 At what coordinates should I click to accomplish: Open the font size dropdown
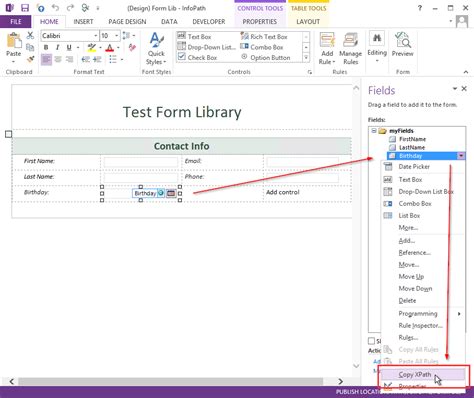[116, 36]
